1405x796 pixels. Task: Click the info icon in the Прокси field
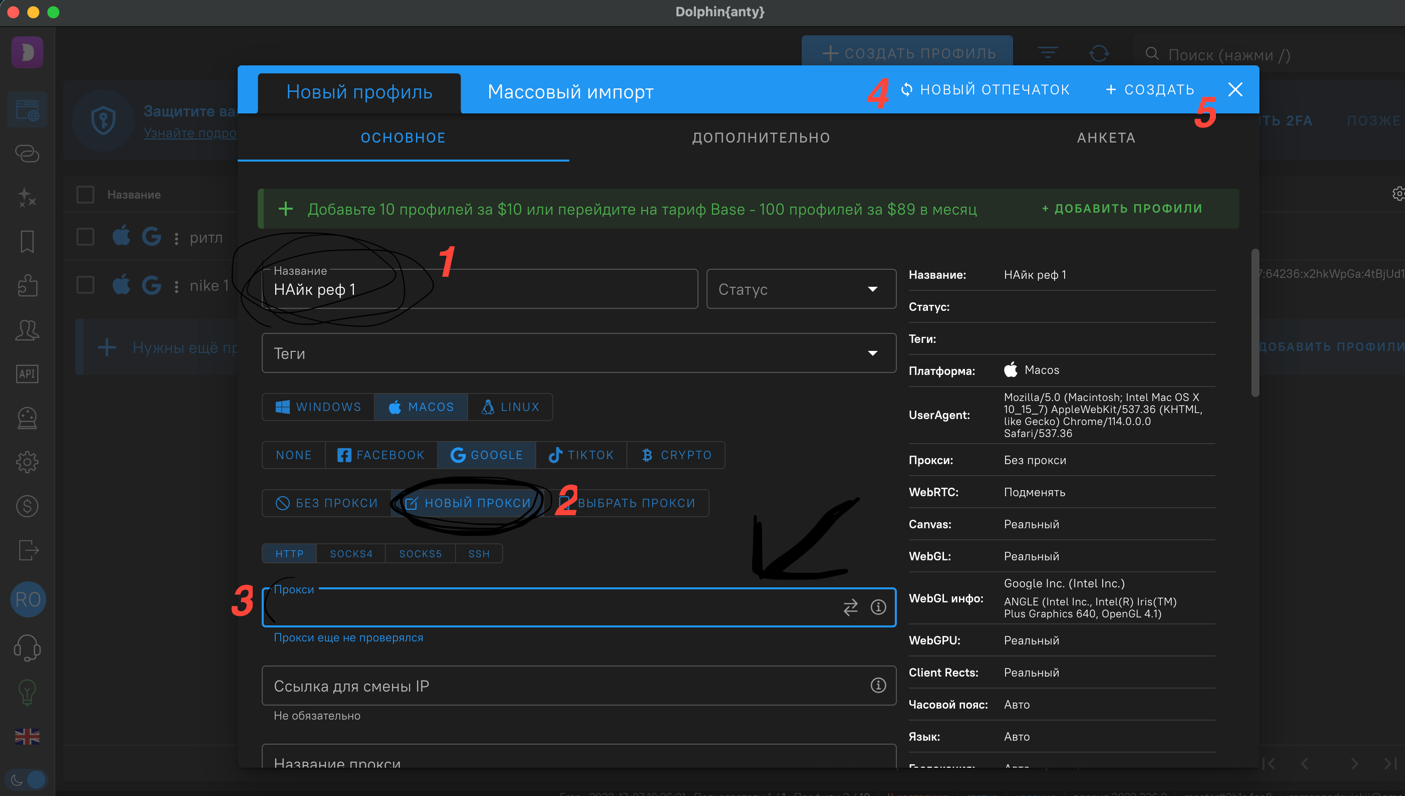point(878,607)
